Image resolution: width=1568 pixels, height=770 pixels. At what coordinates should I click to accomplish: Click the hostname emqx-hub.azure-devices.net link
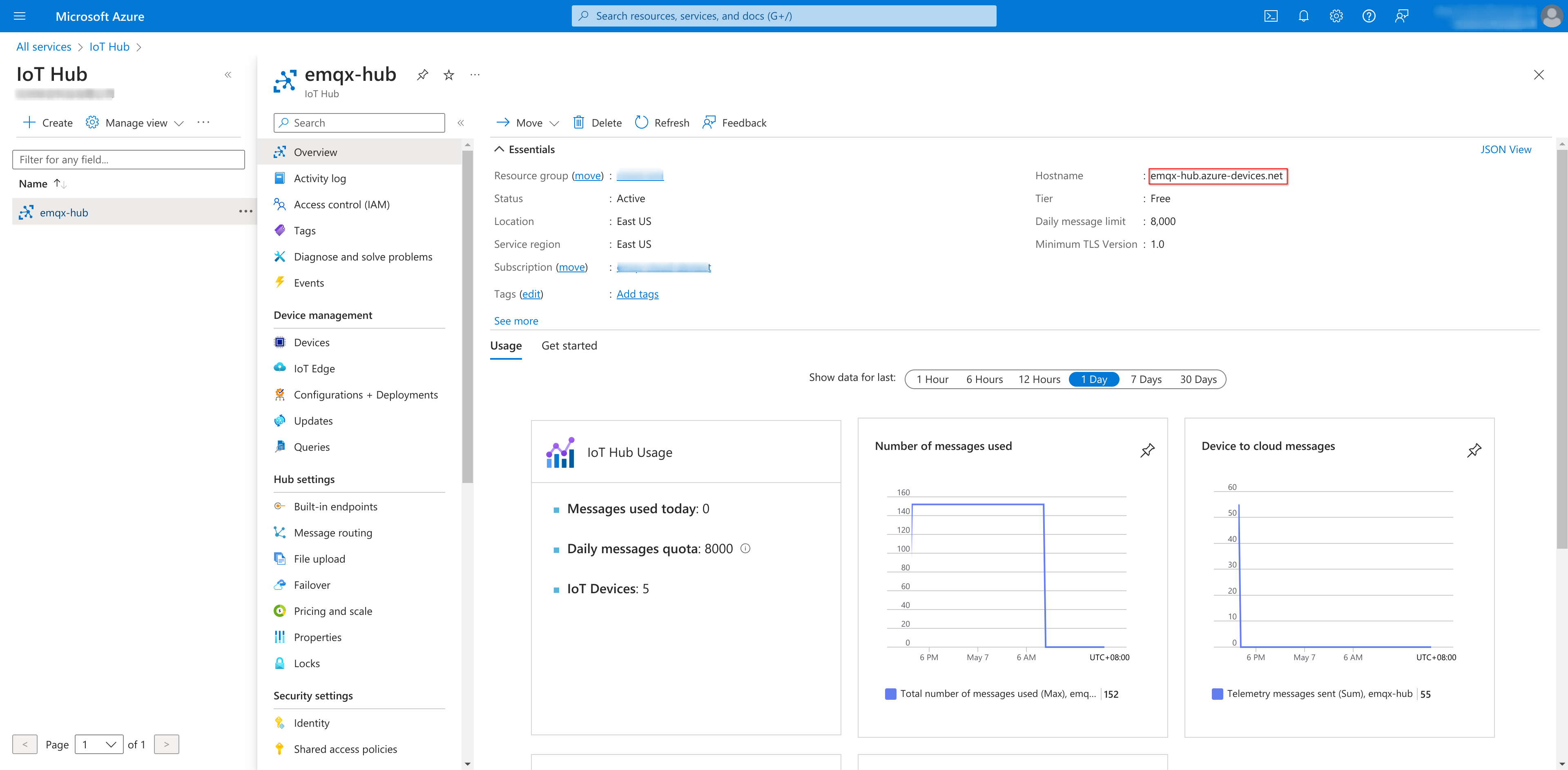pos(1216,175)
